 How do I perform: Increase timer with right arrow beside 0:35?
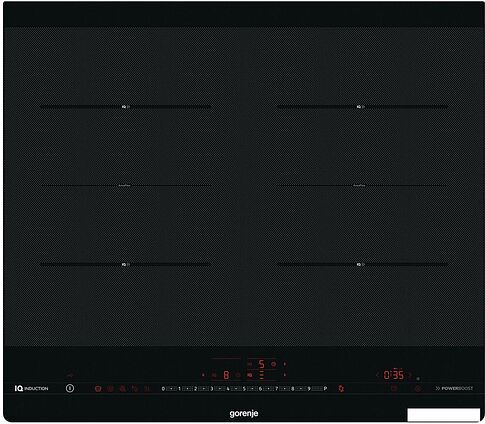coord(410,375)
